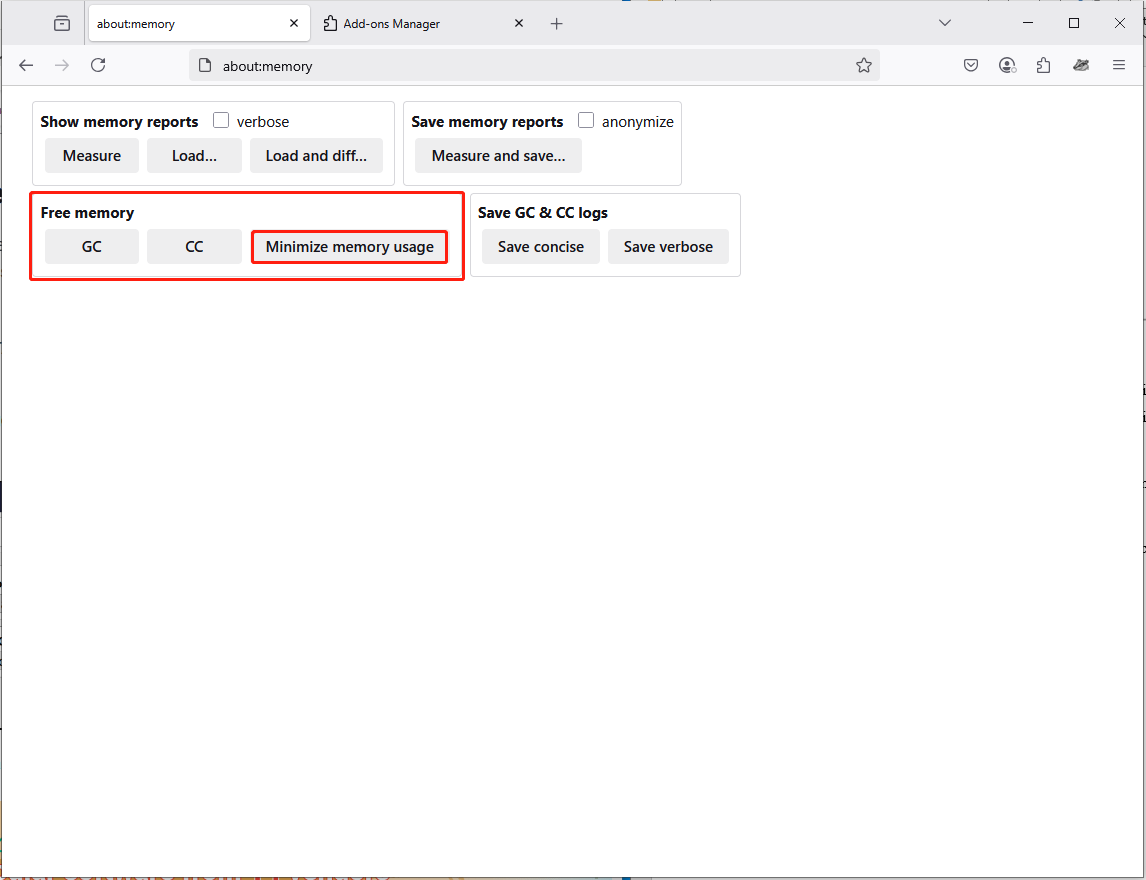Close the Add-ons Manager tab

519,23
